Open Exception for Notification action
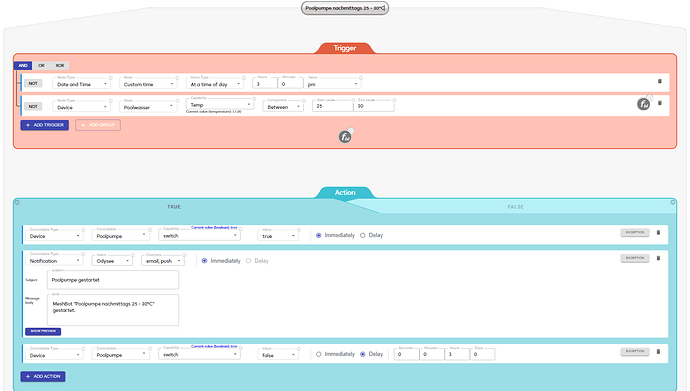Screen dimensions: 690x391 [635, 258]
